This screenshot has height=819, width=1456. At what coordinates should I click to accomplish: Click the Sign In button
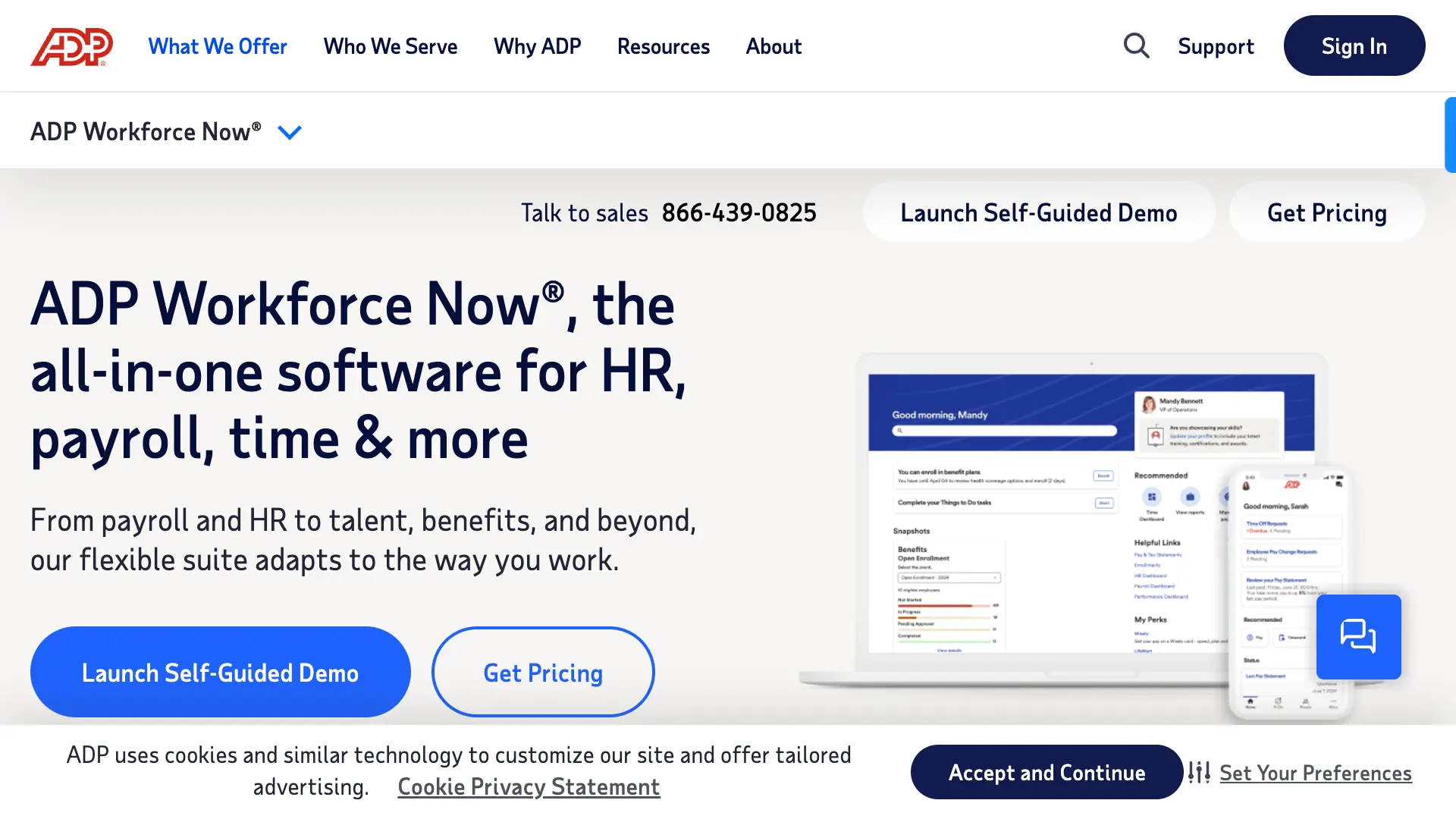(x=1355, y=45)
